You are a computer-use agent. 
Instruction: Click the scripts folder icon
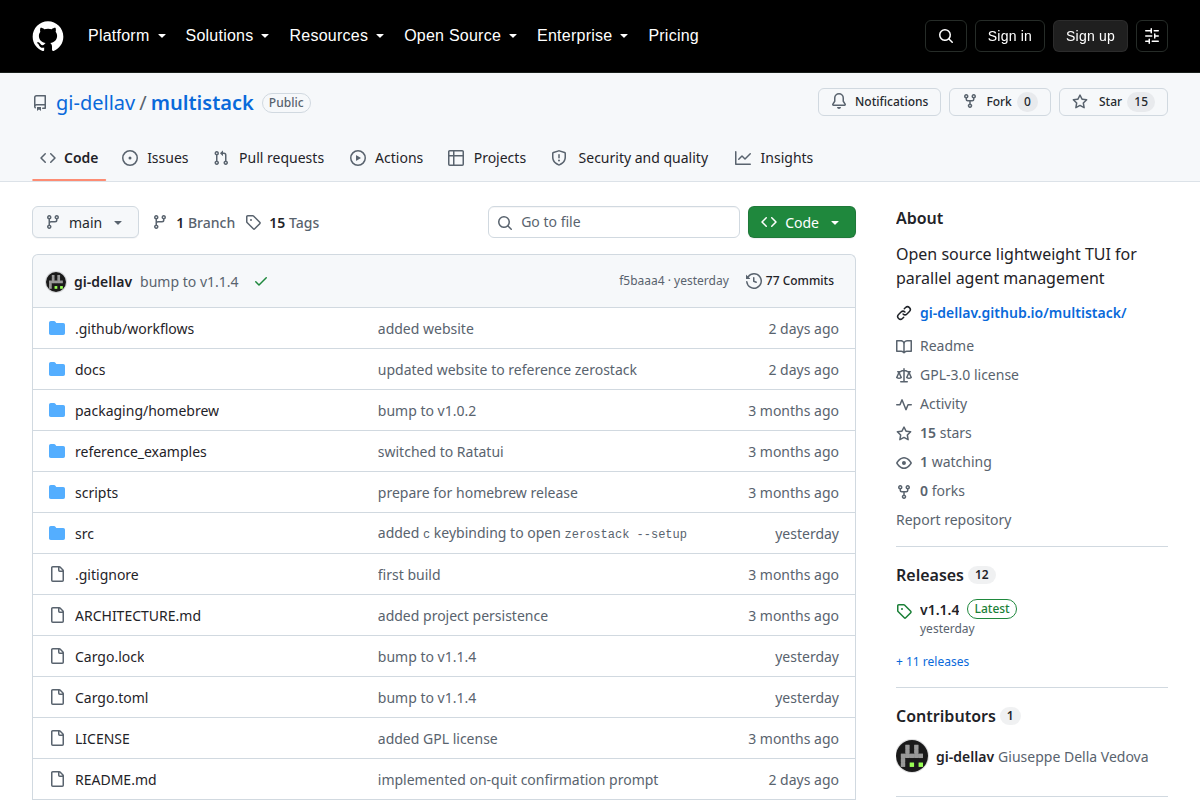tap(57, 493)
